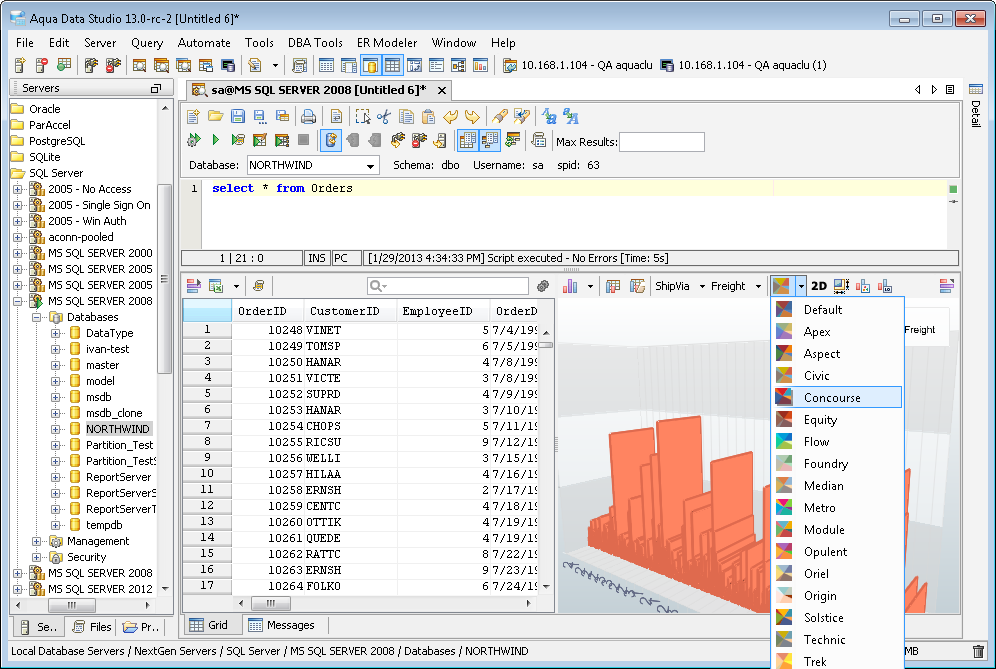Choose the Flow color palette swatch

point(784,442)
